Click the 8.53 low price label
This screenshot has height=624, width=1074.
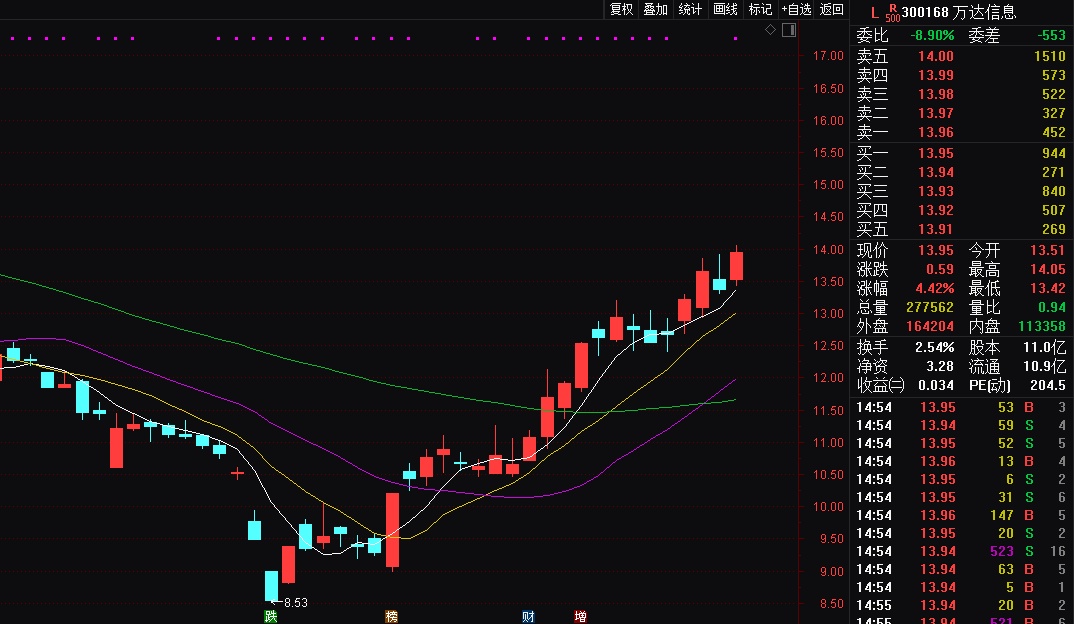click(296, 603)
